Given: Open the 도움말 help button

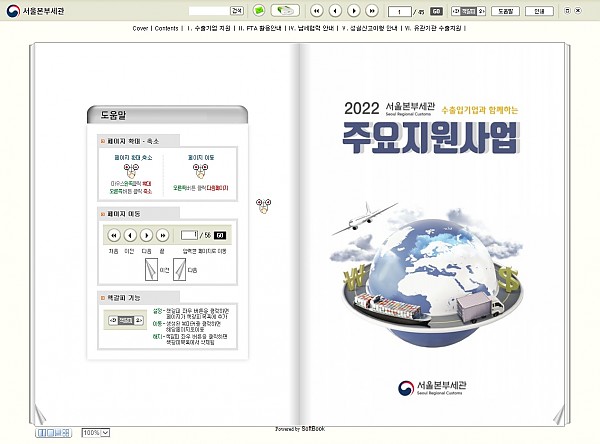Looking at the screenshot, I should [x=505, y=11].
